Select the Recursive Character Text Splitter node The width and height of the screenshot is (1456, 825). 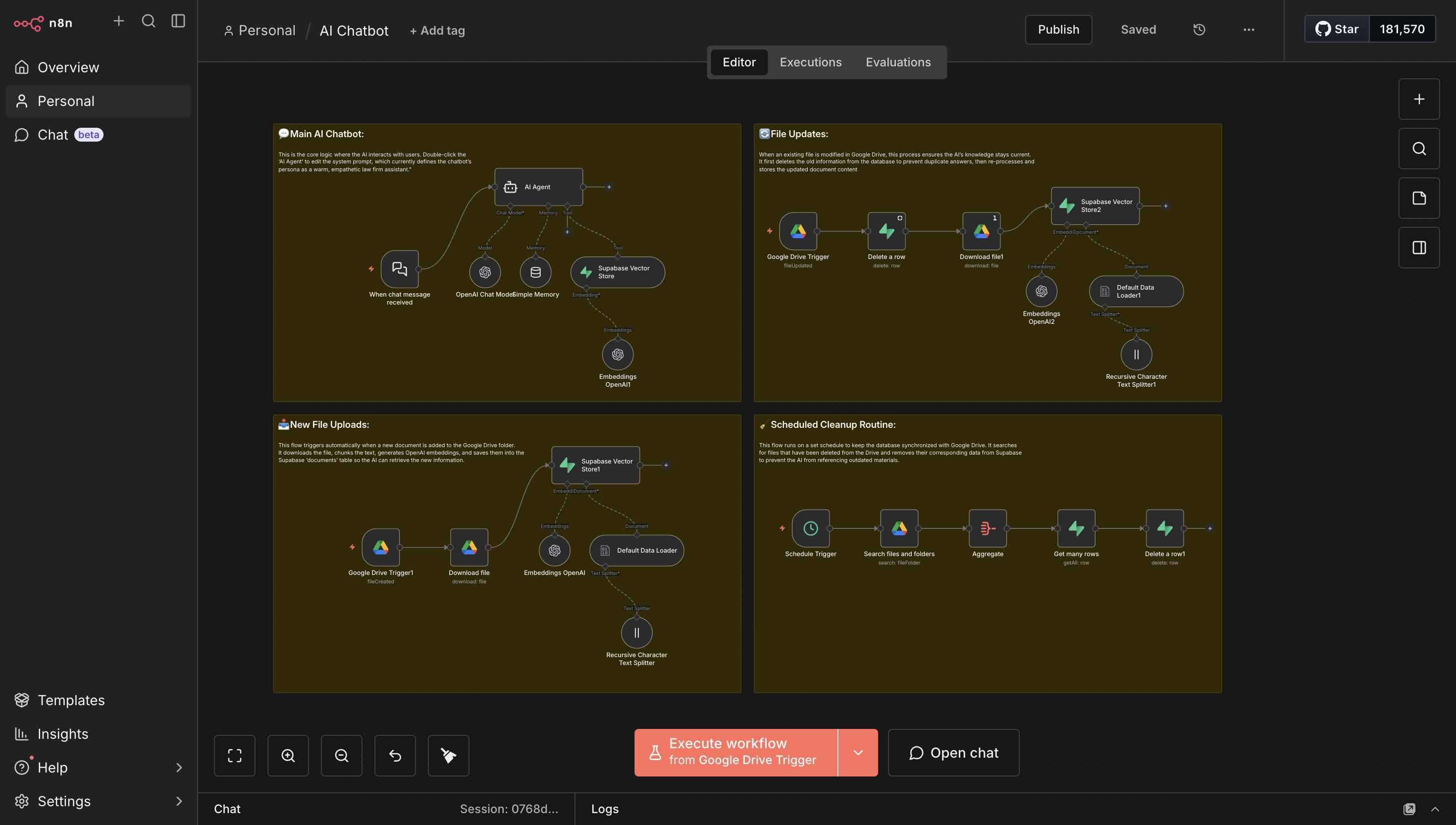(636, 632)
